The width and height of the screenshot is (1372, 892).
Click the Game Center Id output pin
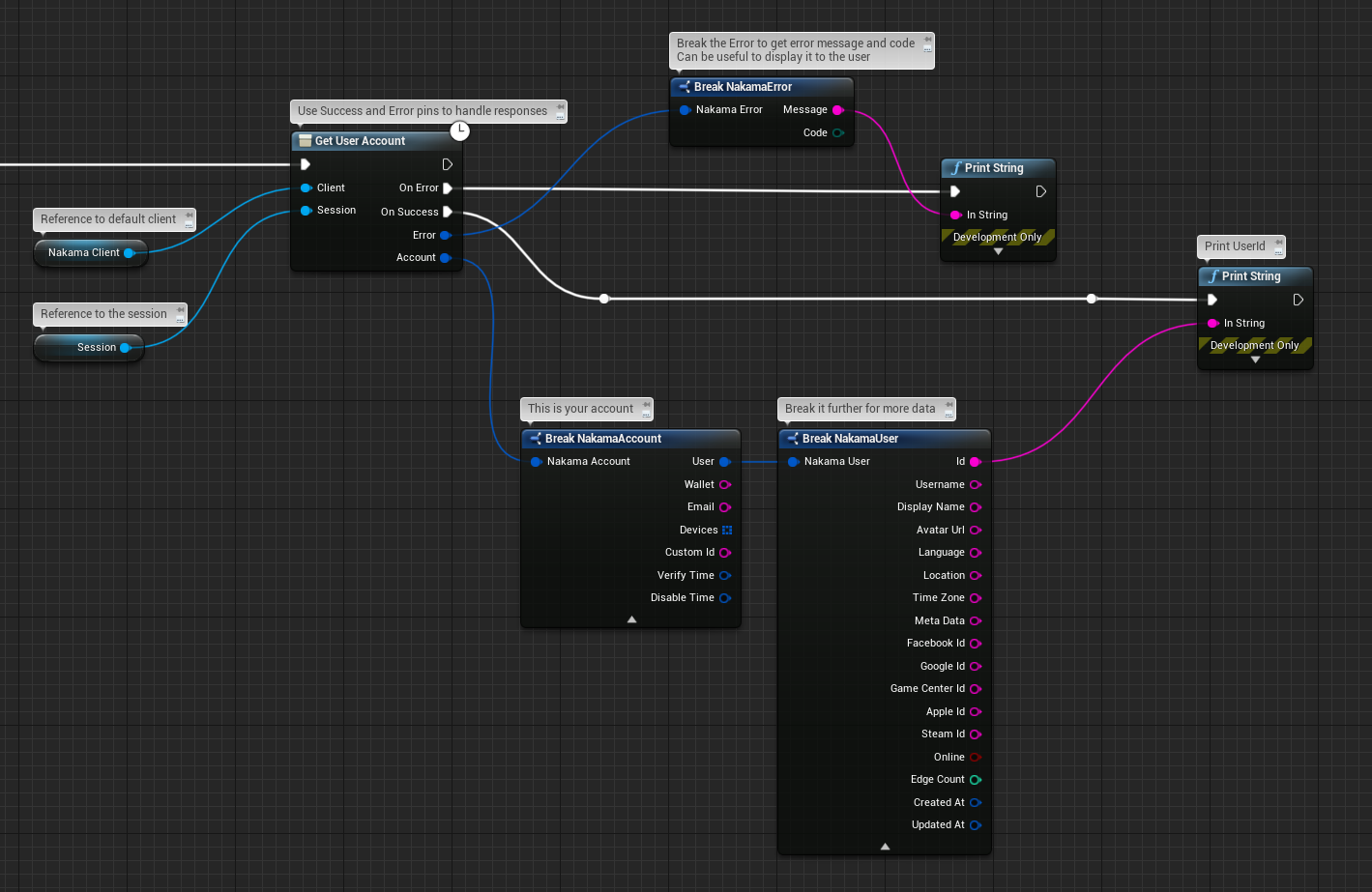pos(976,689)
